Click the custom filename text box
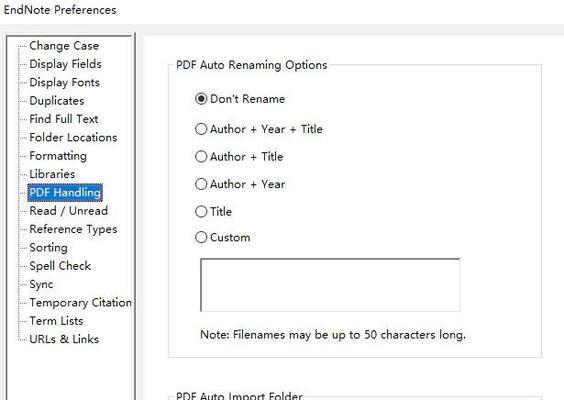 [330, 285]
